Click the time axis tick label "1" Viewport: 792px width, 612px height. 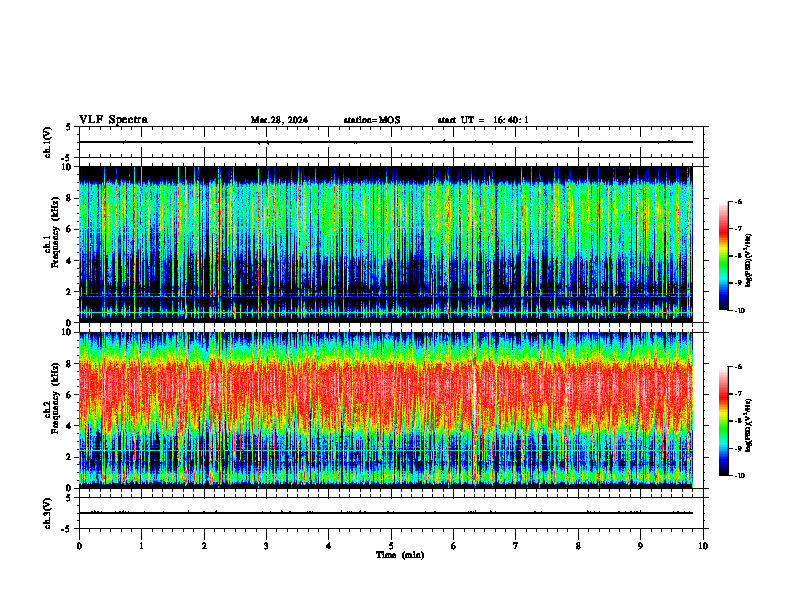pyautogui.click(x=141, y=546)
